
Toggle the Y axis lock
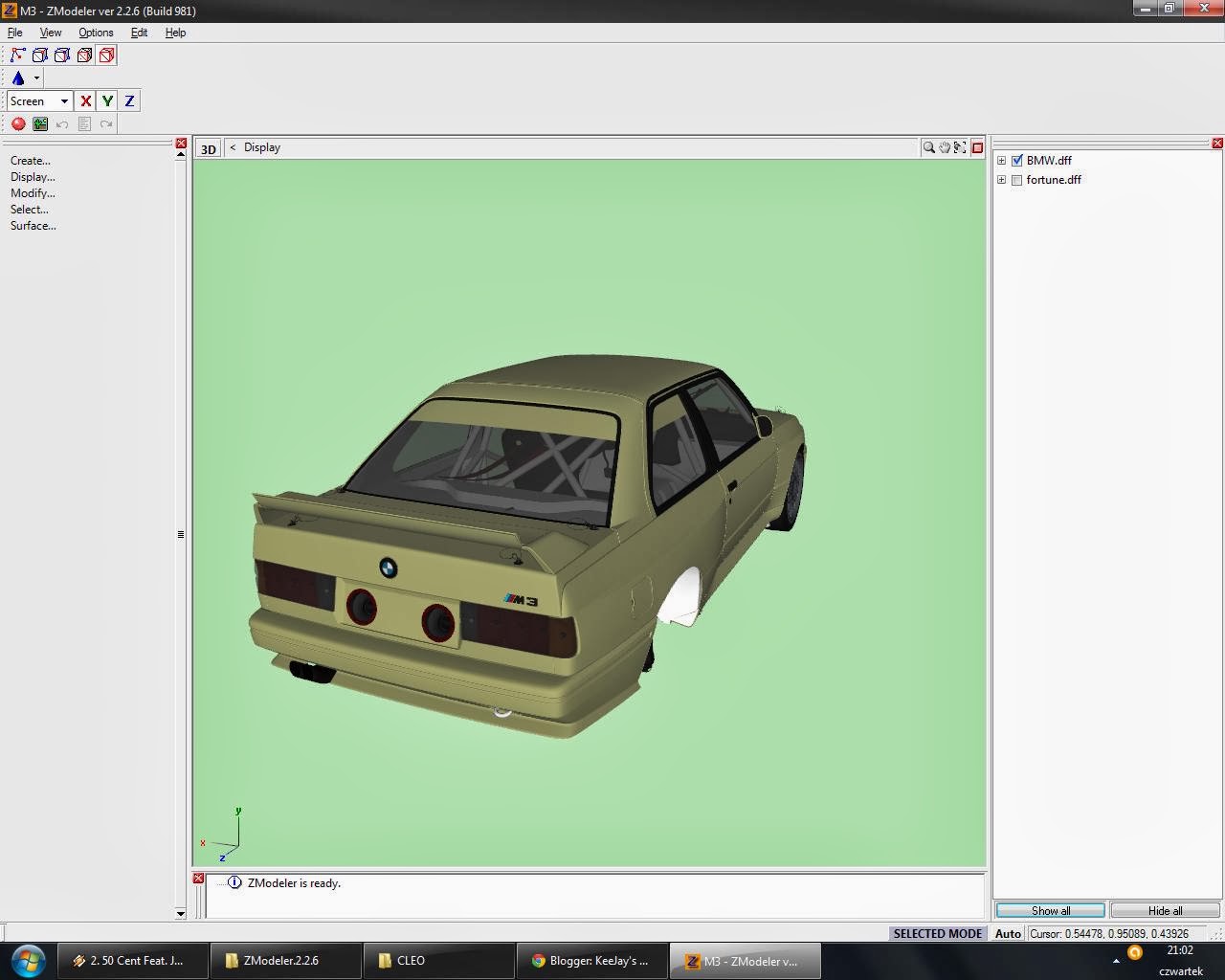pos(107,101)
